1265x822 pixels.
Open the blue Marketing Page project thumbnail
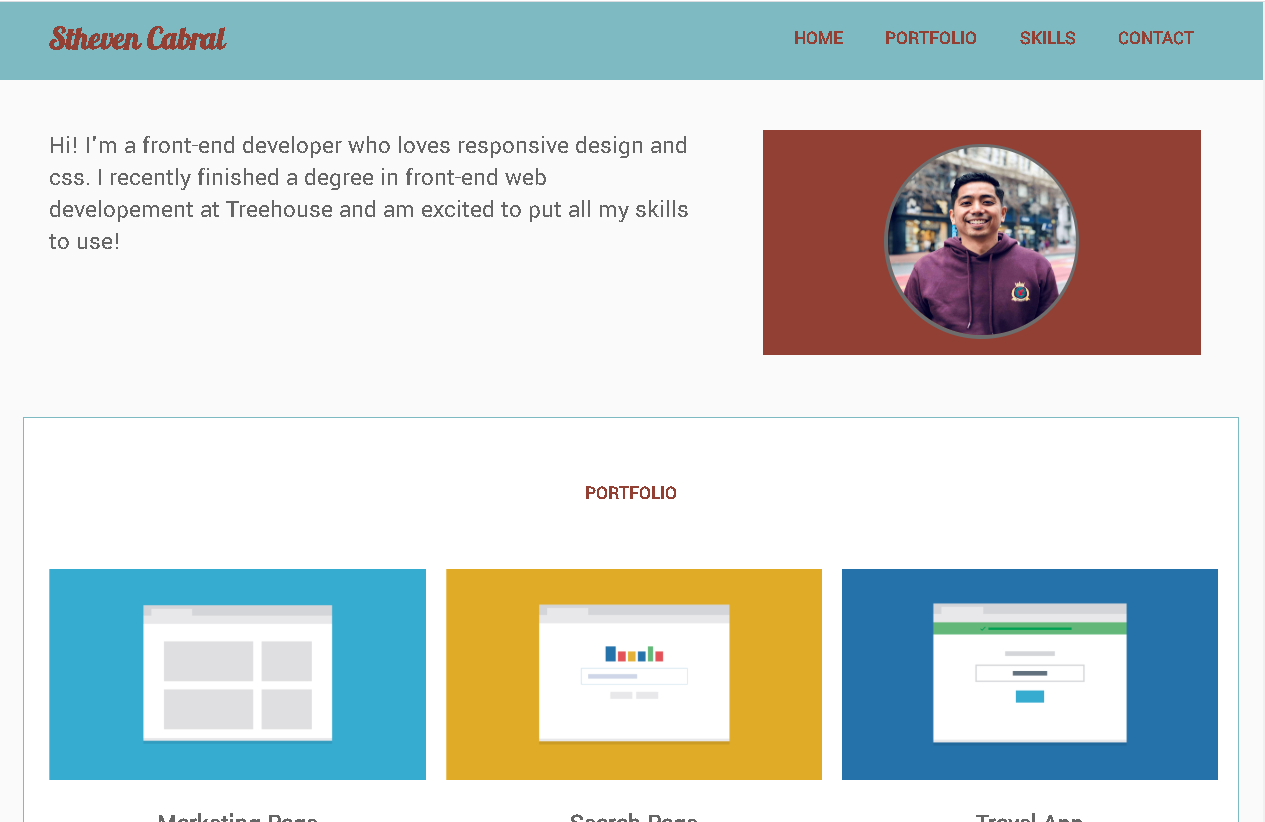pos(238,674)
